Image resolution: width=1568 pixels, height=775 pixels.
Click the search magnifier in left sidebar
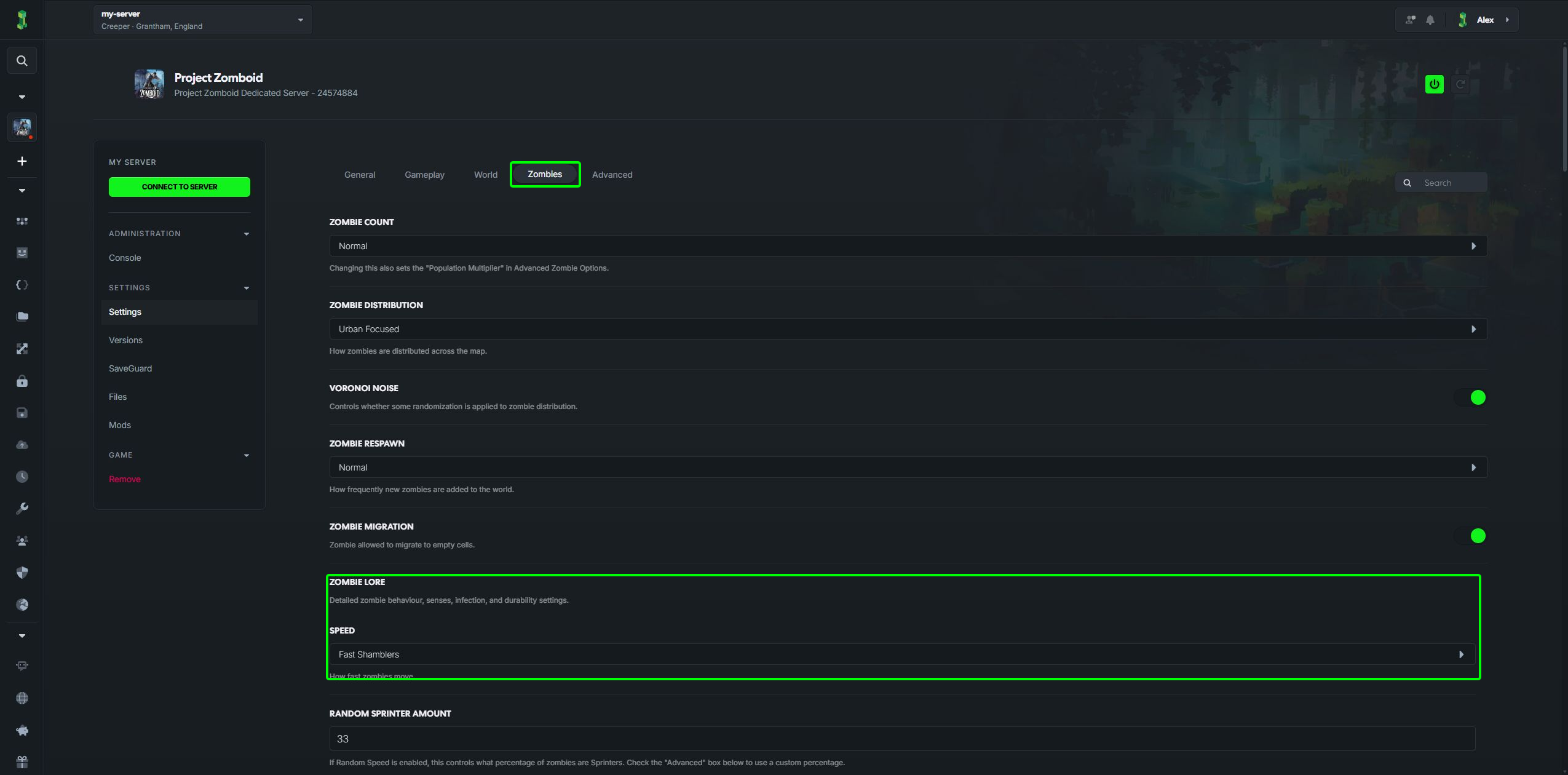[22, 61]
